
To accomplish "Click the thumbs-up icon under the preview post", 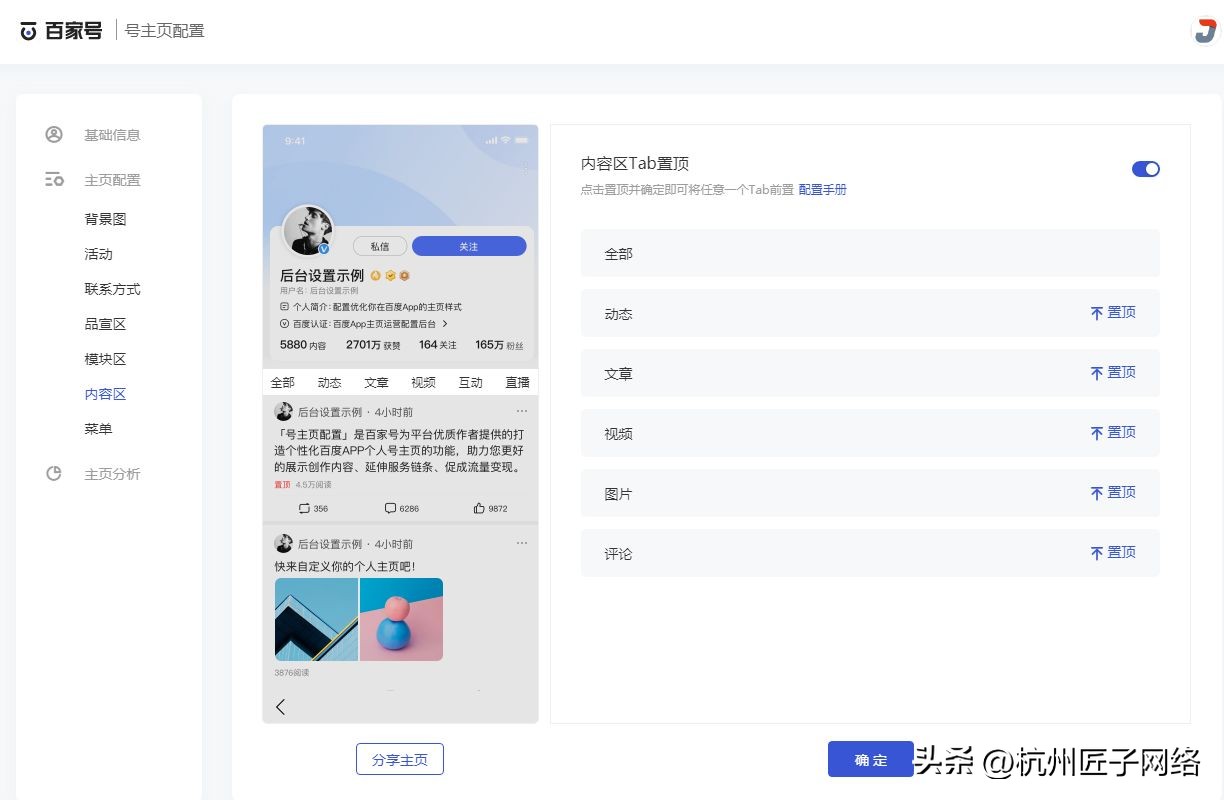I will click(x=479, y=508).
